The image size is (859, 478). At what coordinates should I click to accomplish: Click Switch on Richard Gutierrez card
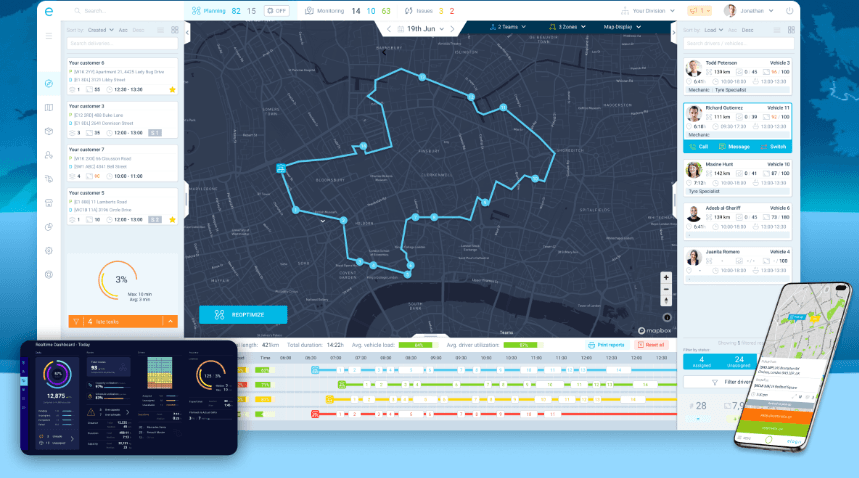pos(773,147)
